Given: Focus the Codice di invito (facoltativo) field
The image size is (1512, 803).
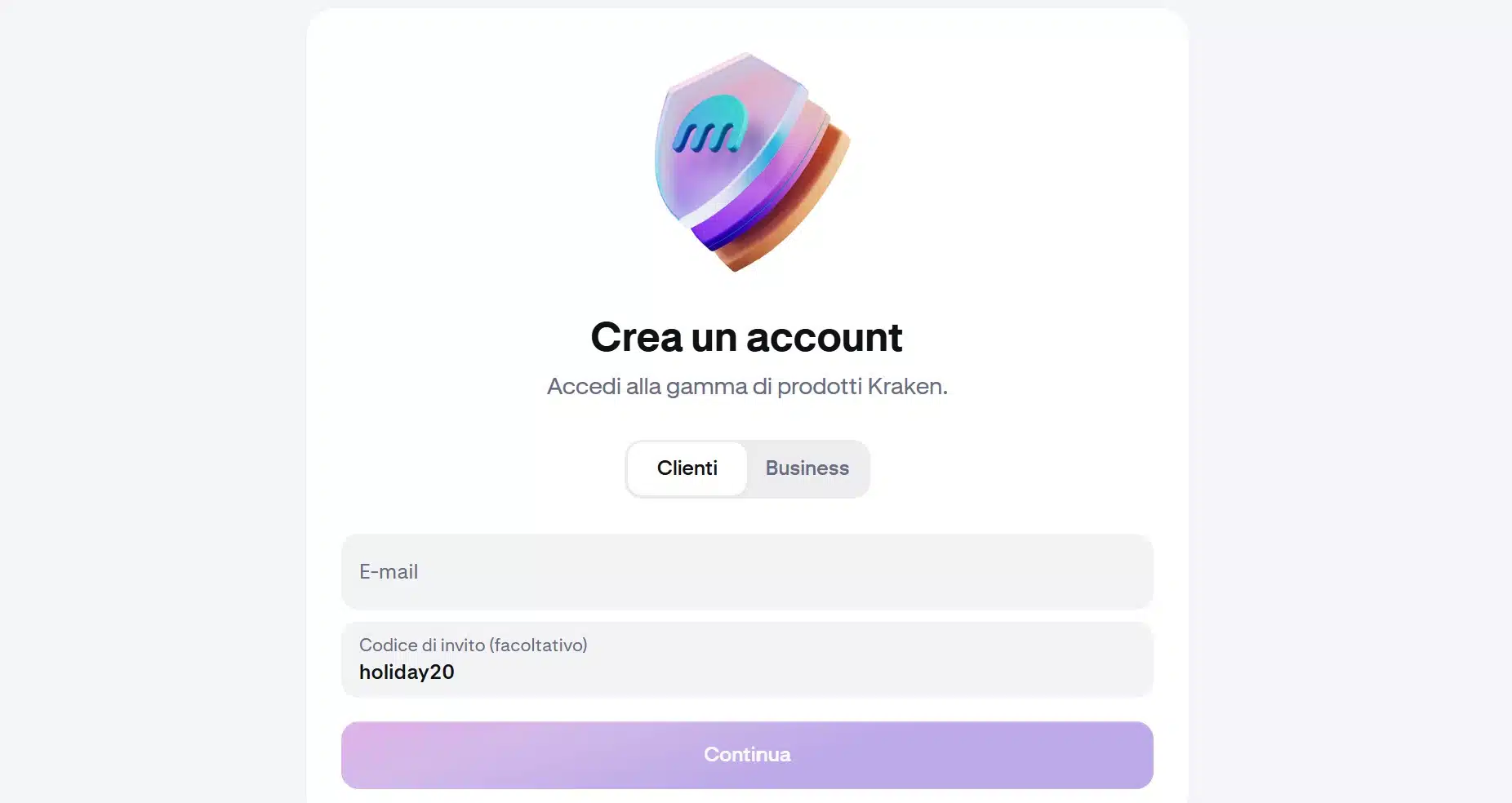Looking at the screenshot, I should (747, 659).
